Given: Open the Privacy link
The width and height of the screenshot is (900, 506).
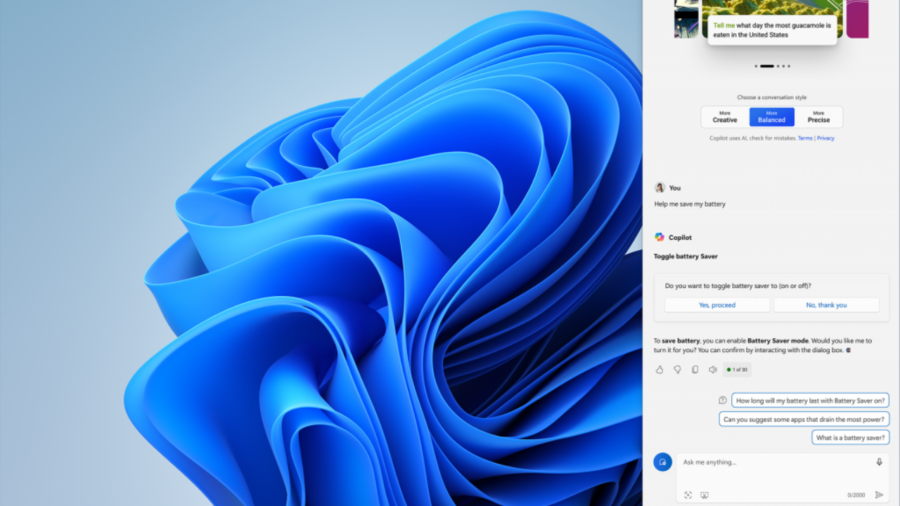Looking at the screenshot, I should pyautogui.click(x=826, y=138).
